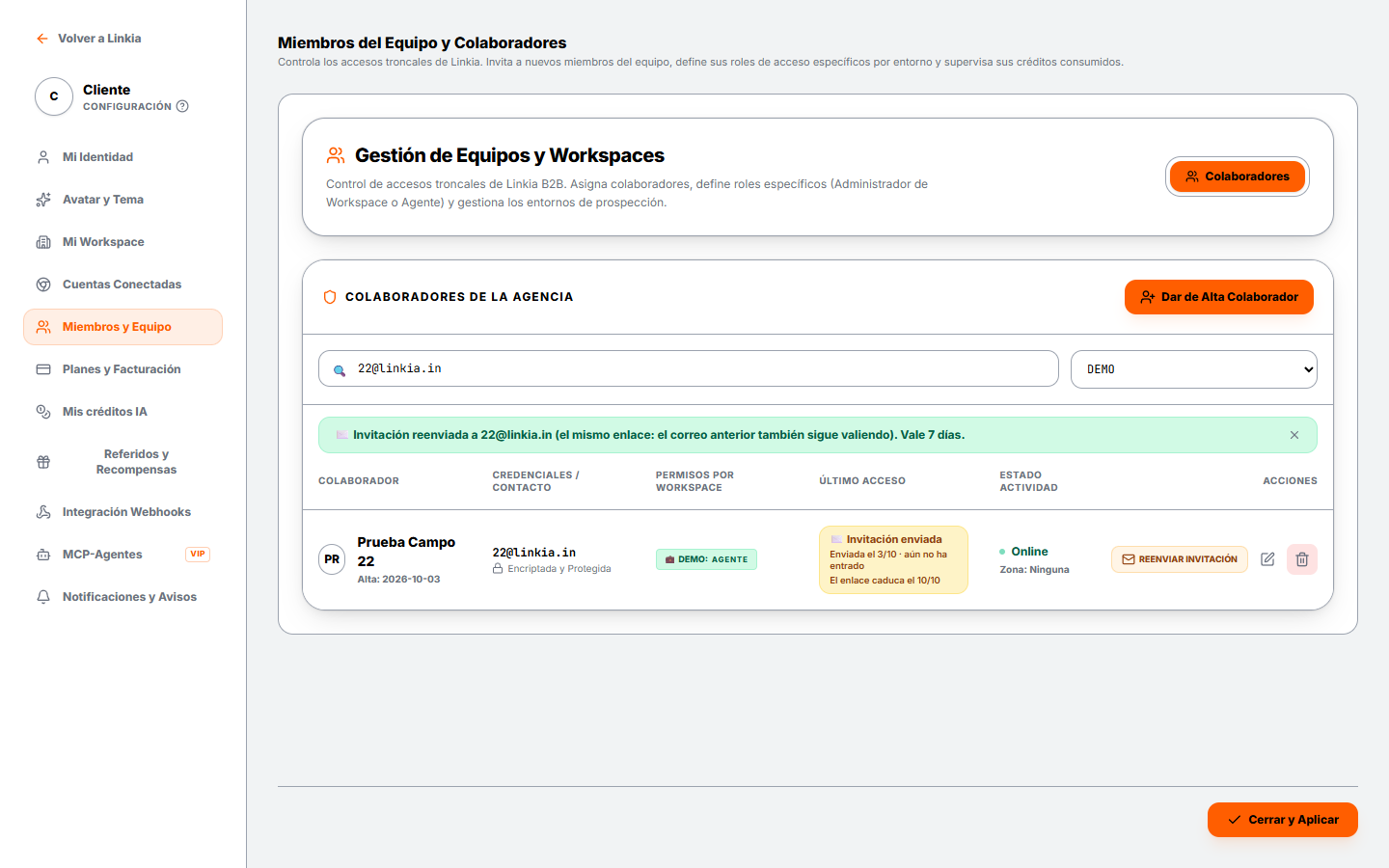Select the Colaboradores tab button

[1238, 176]
